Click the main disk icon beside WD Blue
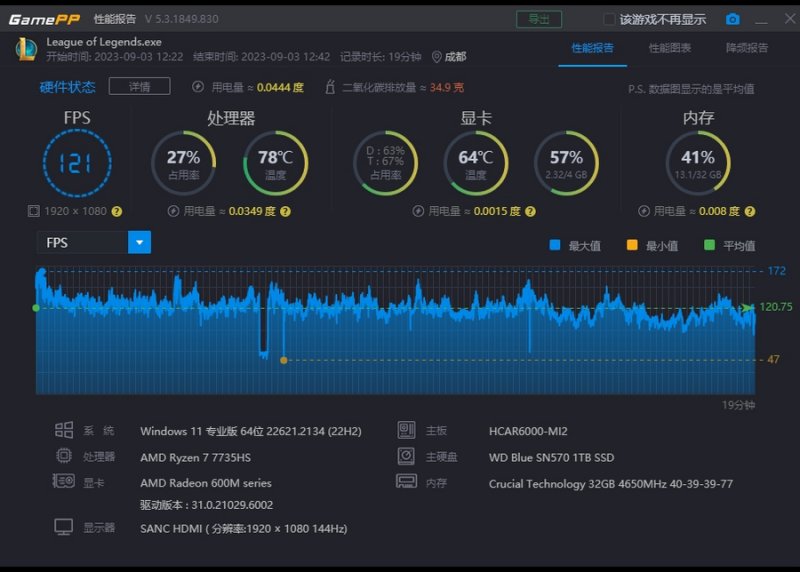Screen dimensions: 800x572 pos(406,456)
